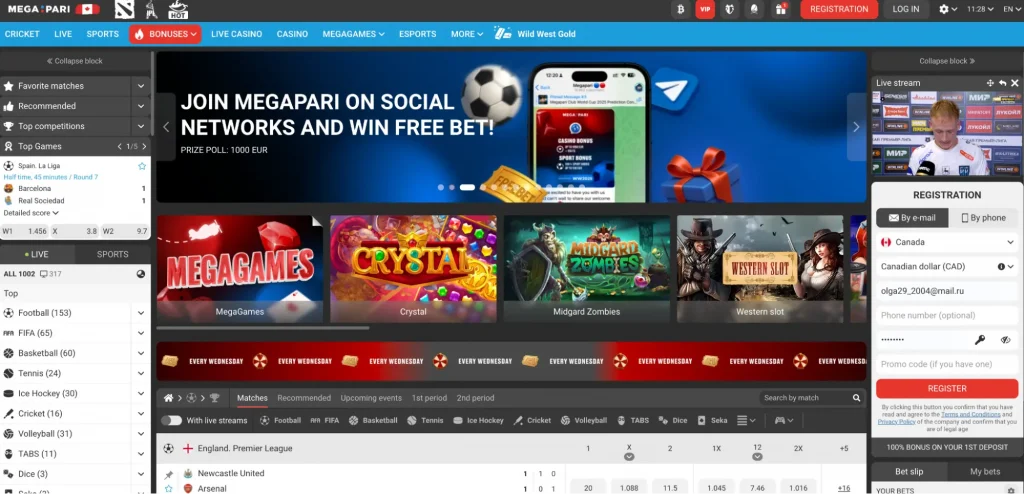Add La Liga match to favorites star
Image resolution: width=1024 pixels, height=494 pixels.
(x=142, y=165)
